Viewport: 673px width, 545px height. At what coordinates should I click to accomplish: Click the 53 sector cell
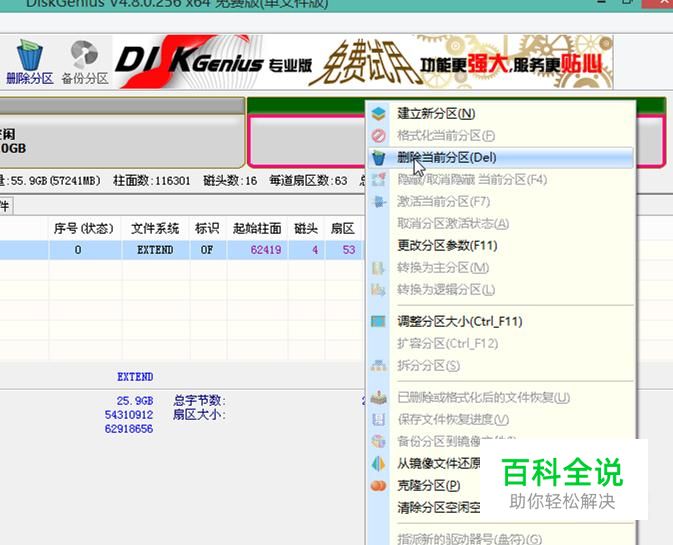click(x=343, y=250)
